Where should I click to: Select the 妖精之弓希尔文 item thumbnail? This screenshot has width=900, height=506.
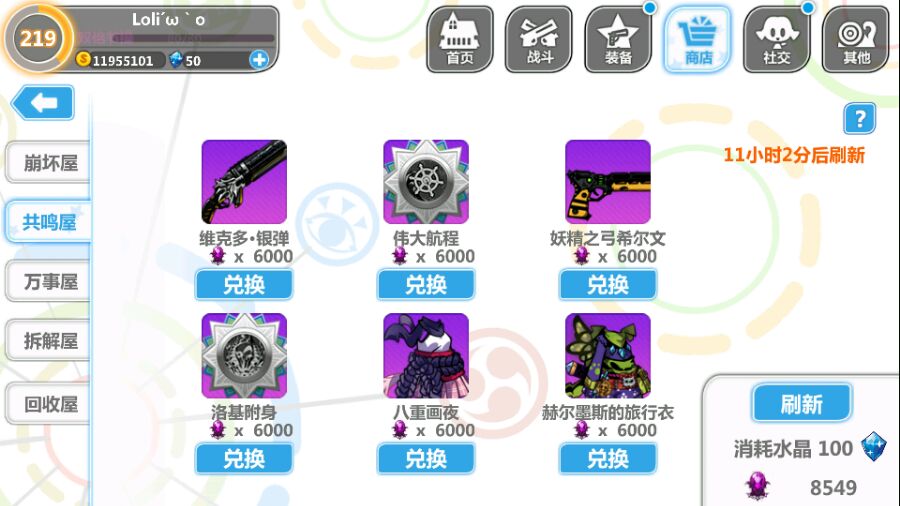point(608,182)
